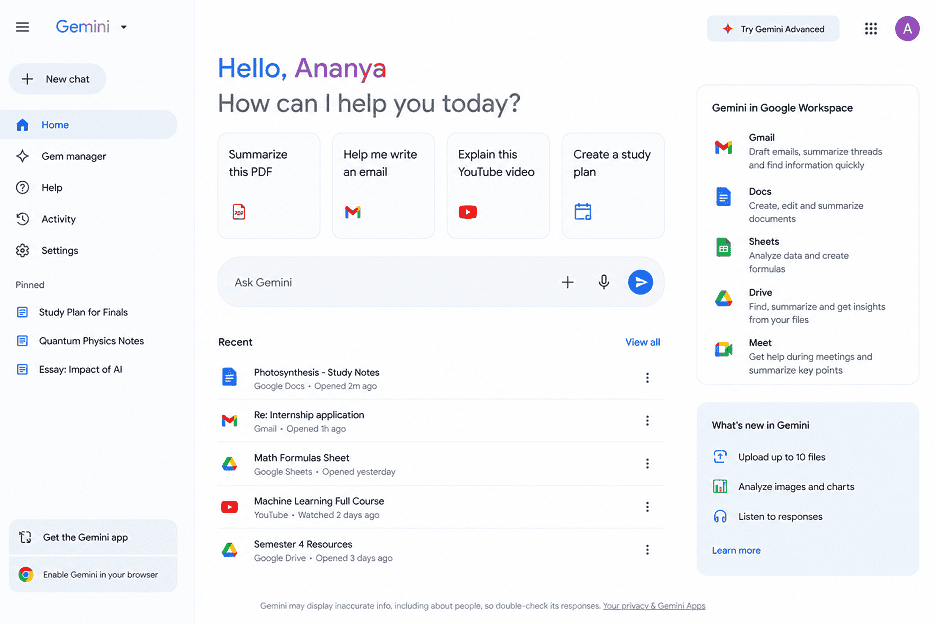Click Learn more link

(x=736, y=551)
